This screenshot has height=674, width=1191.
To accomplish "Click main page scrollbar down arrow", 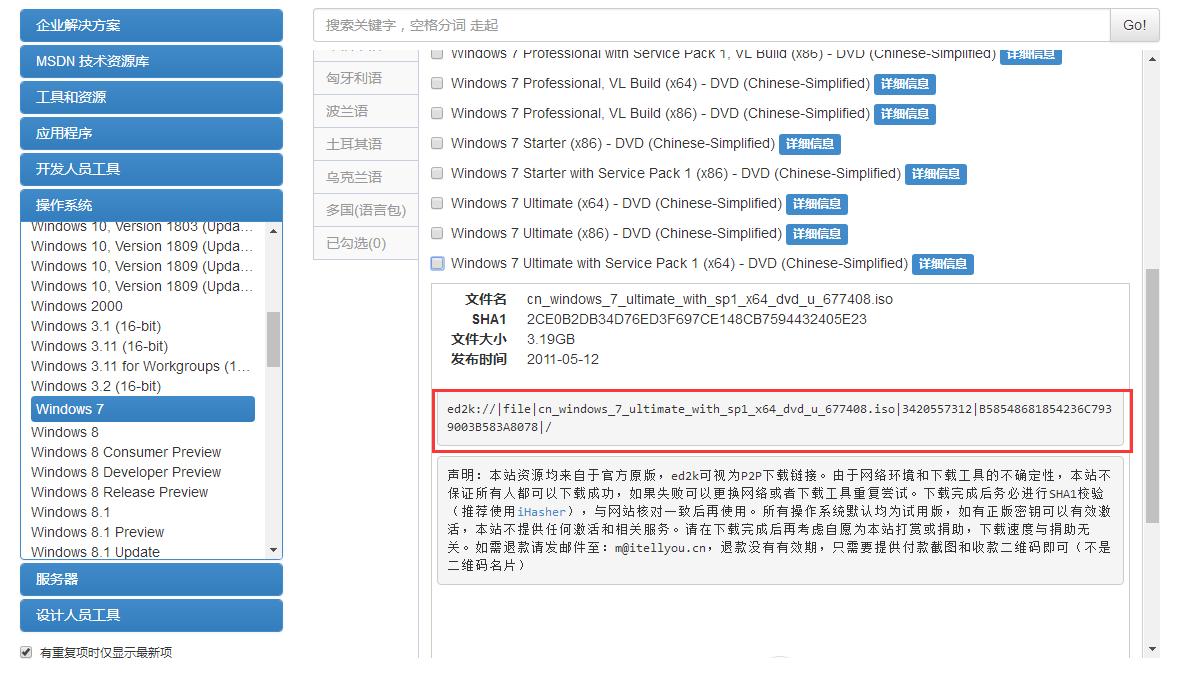I will tap(1152, 650).
